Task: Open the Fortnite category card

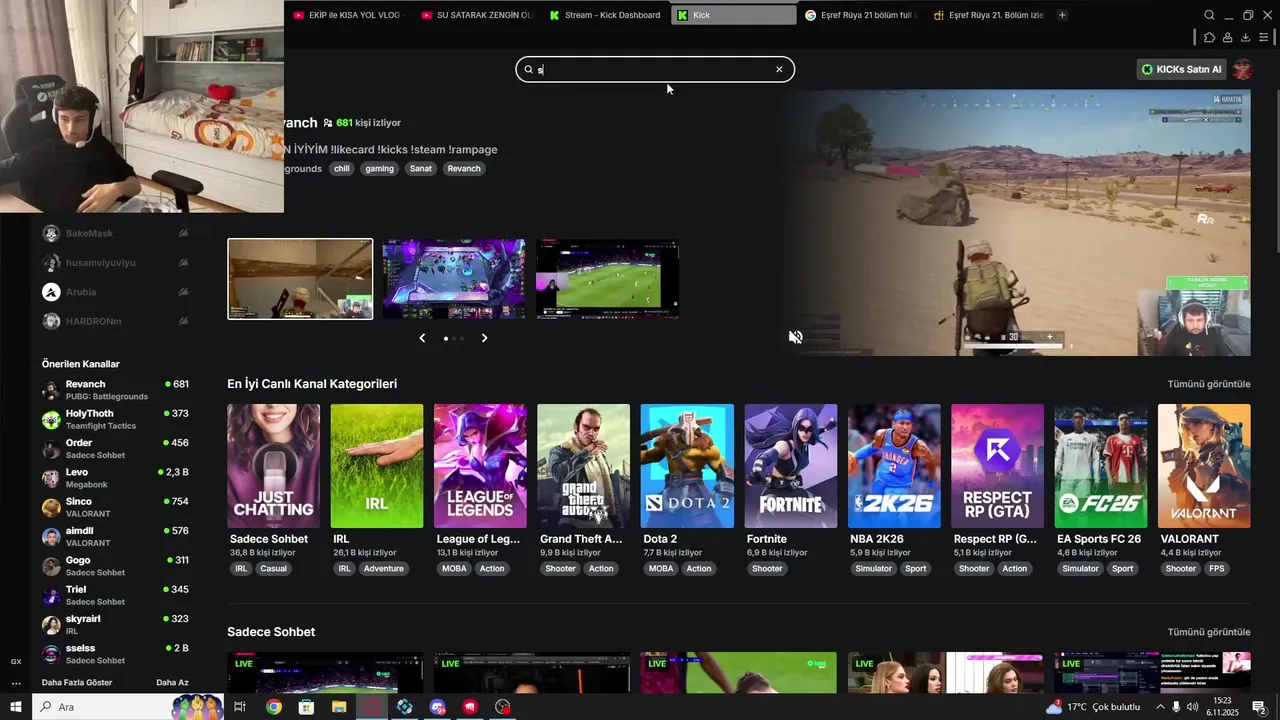Action: tap(790, 466)
